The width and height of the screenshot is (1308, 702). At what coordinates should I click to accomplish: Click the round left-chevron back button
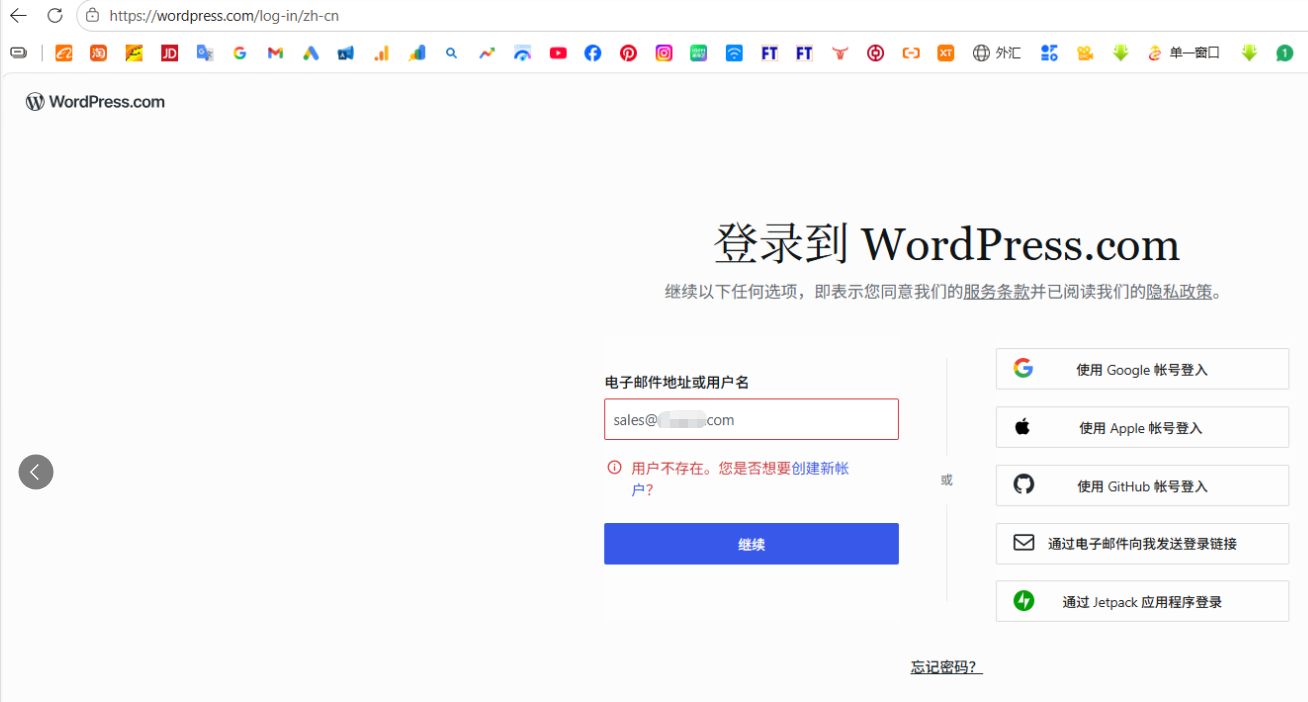tap(36, 472)
